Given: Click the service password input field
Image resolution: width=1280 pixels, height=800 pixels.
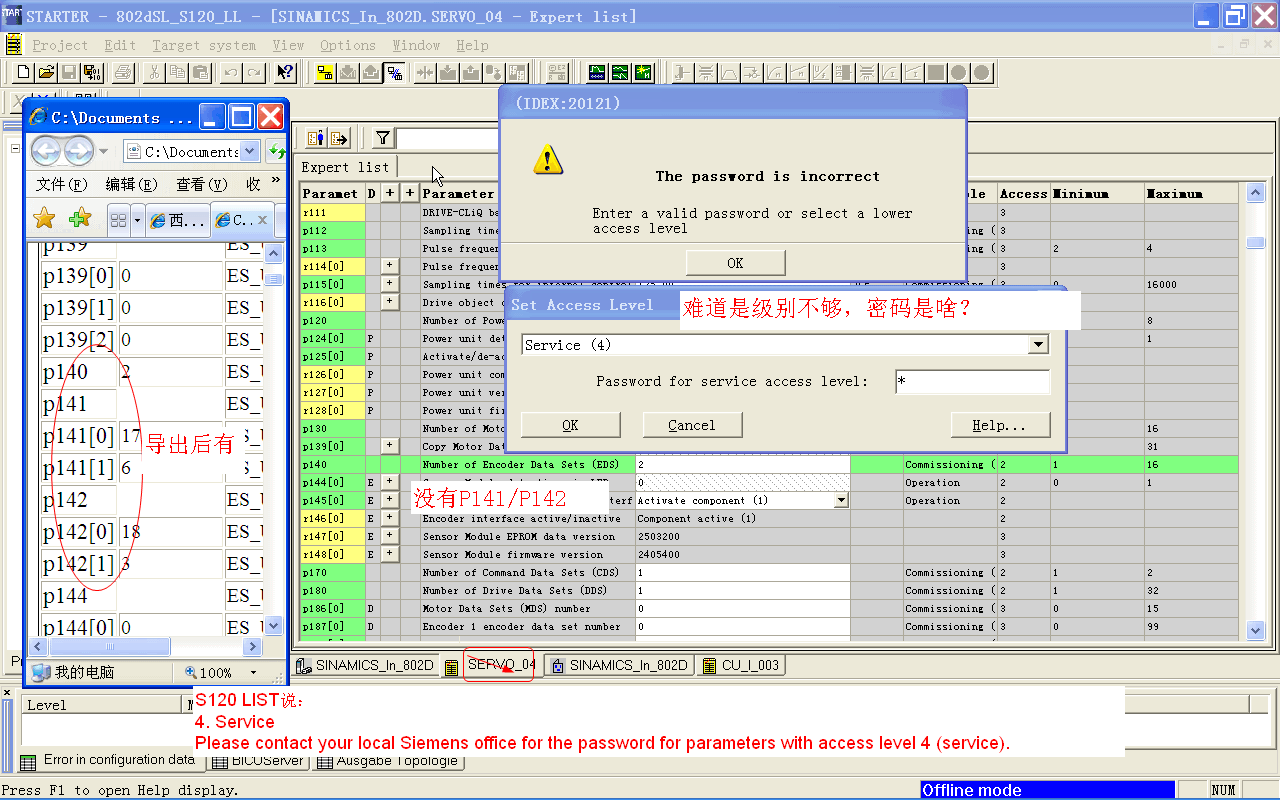Looking at the screenshot, I should pos(972,382).
